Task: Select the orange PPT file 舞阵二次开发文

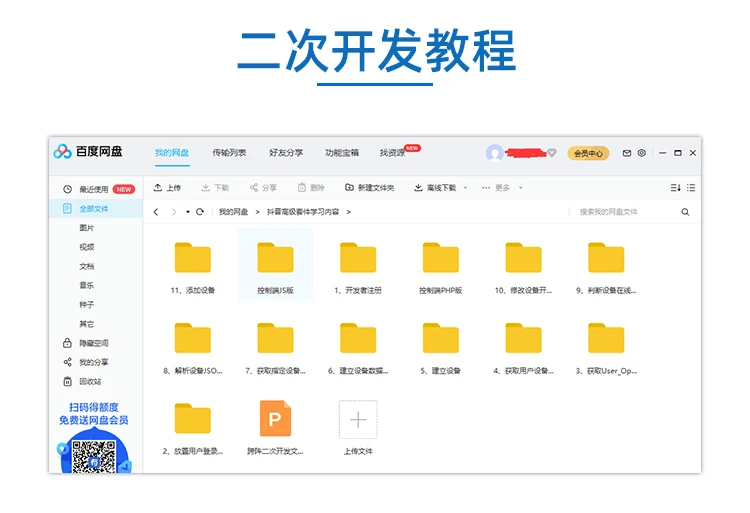Action: pyautogui.click(x=275, y=418)
